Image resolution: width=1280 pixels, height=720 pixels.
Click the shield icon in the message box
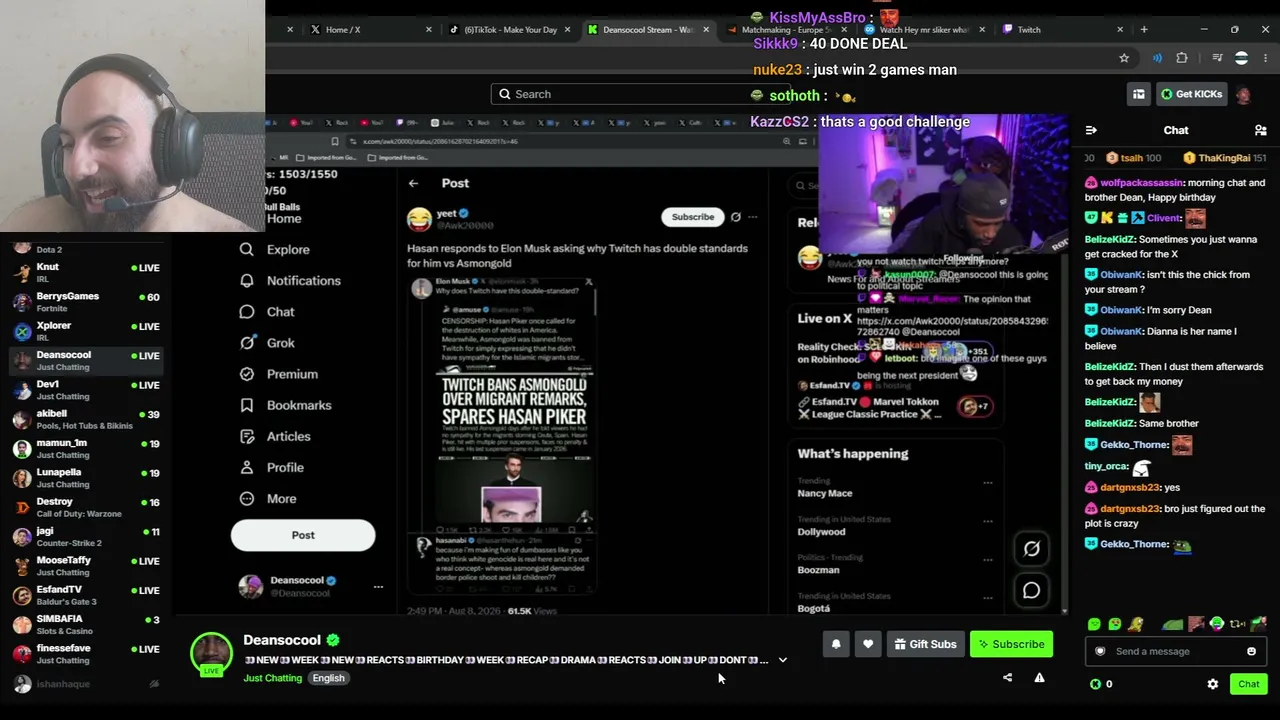[x=1100, y=651]
